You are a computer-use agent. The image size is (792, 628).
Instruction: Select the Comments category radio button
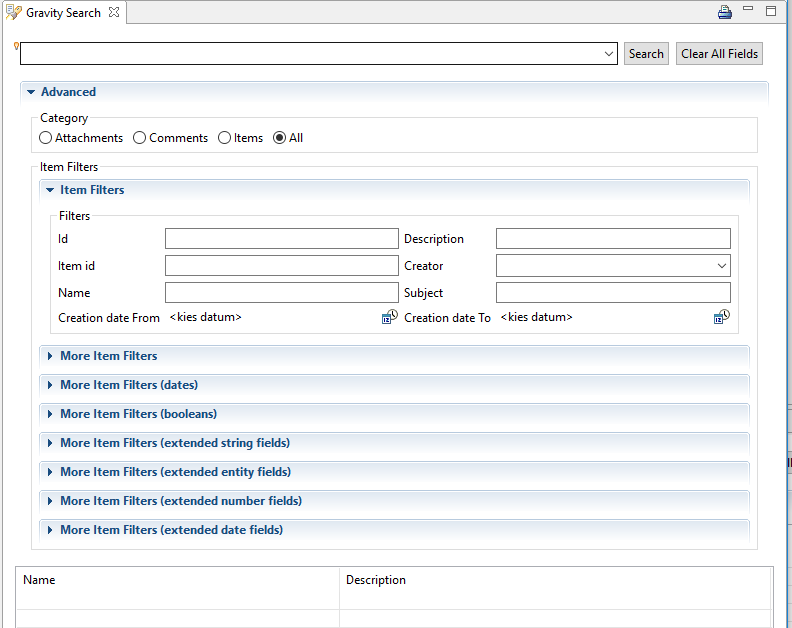click(x=140, y=138)
